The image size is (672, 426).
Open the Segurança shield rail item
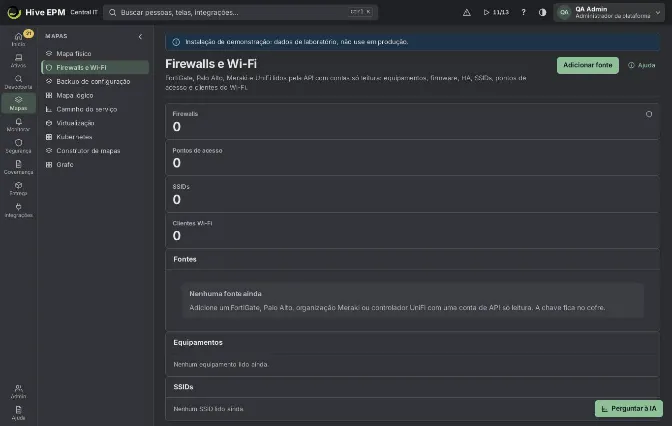[18, 146]
